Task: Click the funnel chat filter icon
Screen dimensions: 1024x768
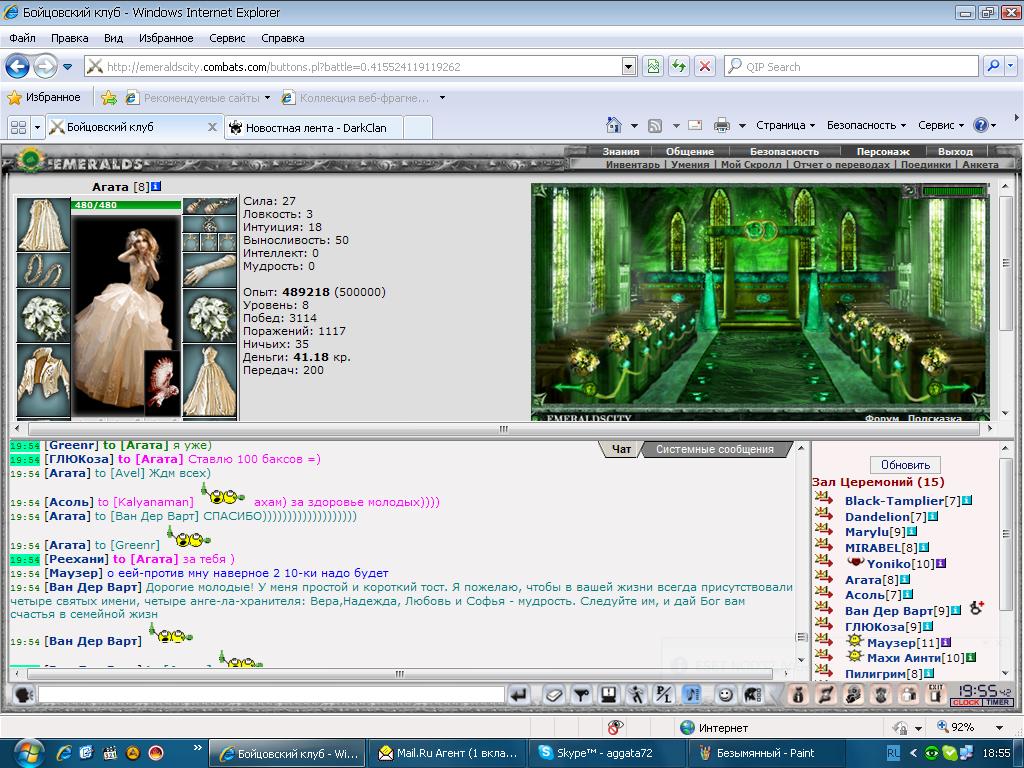Action: point(581,694)
